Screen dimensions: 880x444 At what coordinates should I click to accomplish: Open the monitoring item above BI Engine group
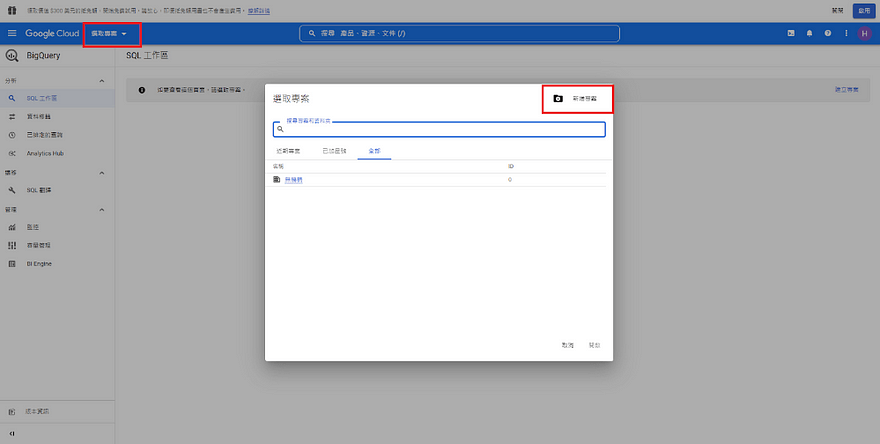57,227
